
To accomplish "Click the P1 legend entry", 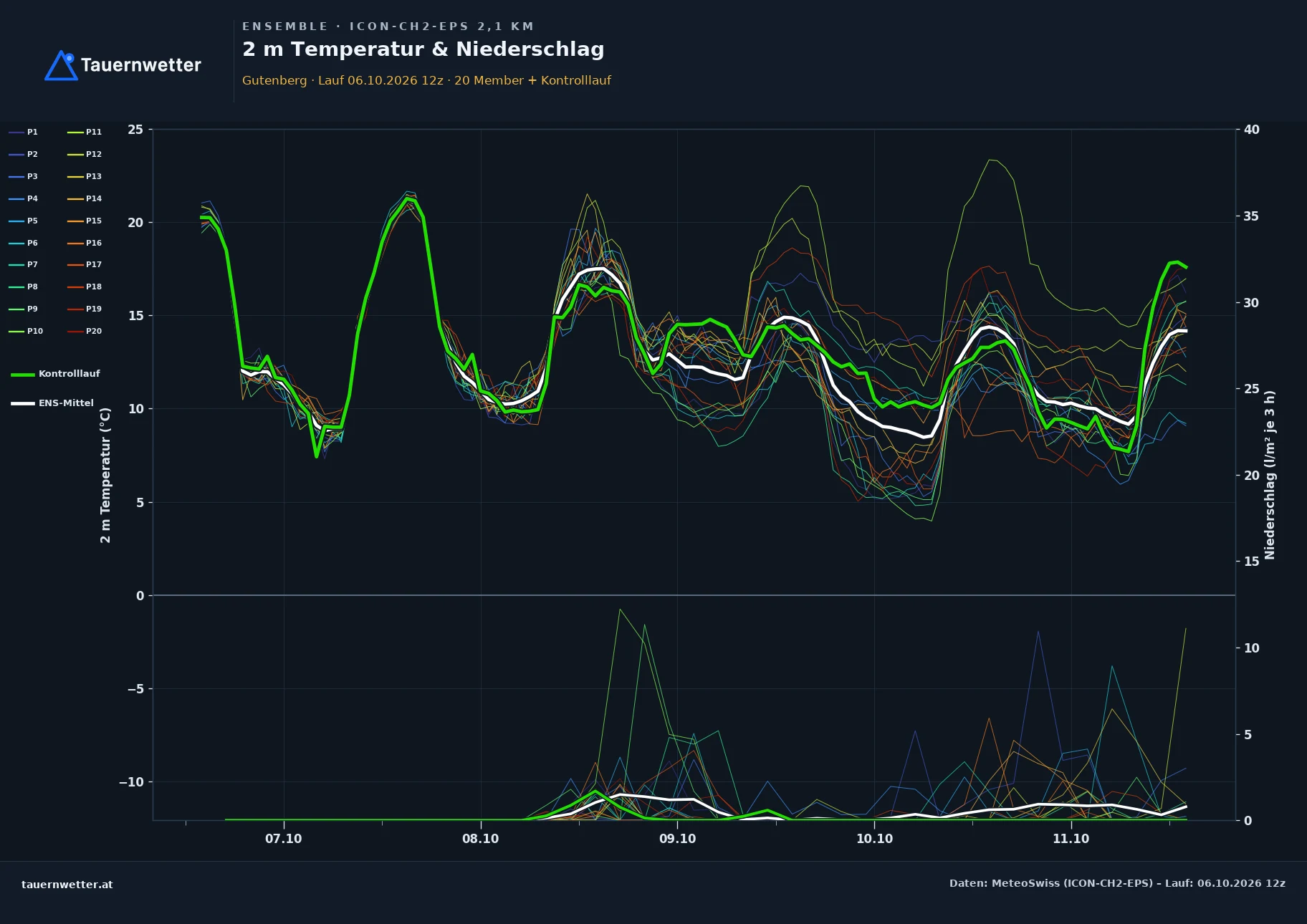I will pos(24,132).
